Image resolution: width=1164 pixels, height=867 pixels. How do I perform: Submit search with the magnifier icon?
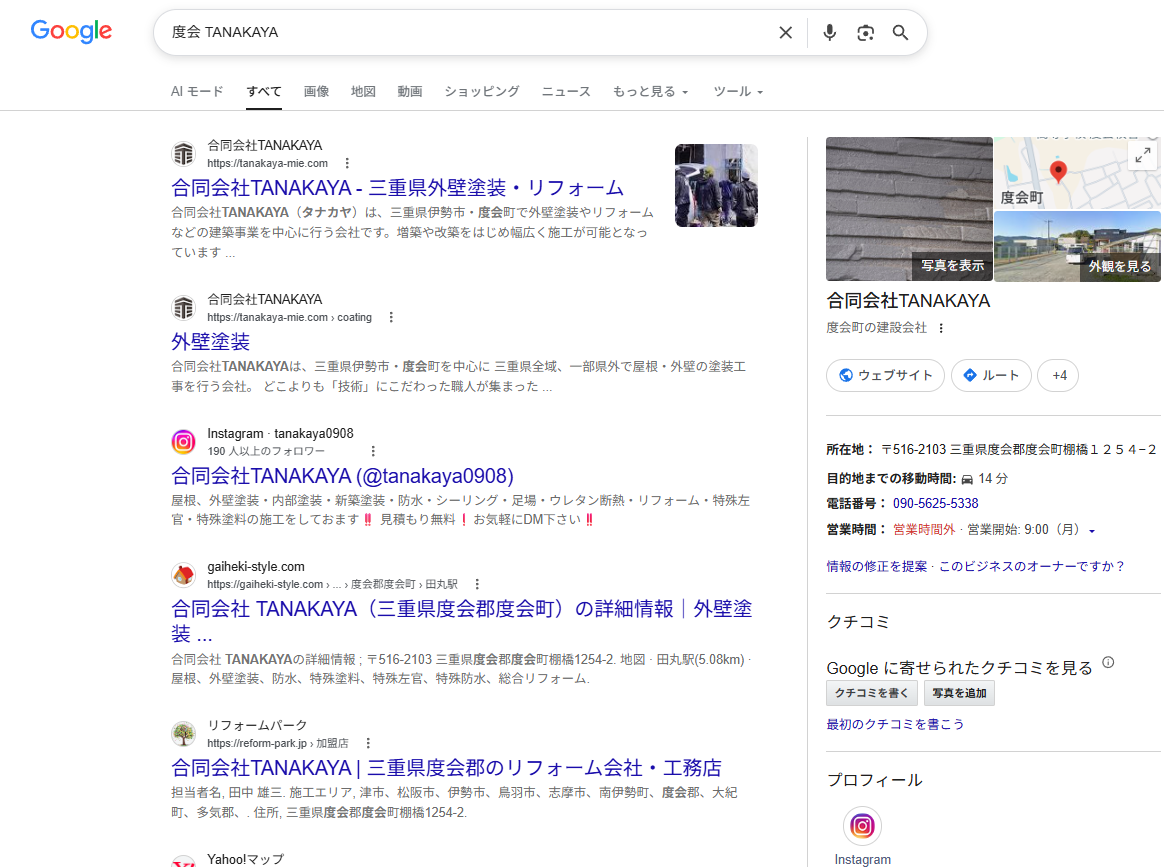[900, 33]
